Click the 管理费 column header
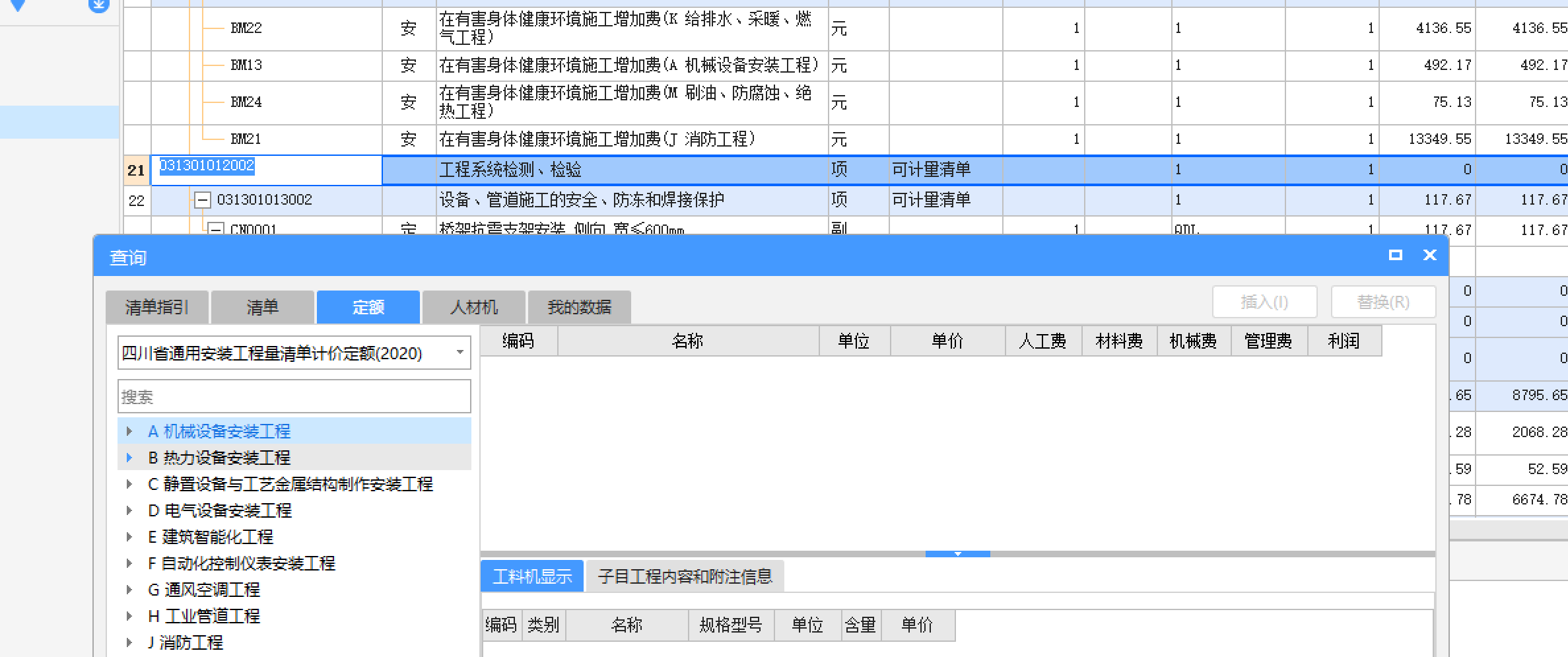1568x657 pixels. tap(1269, 341)
